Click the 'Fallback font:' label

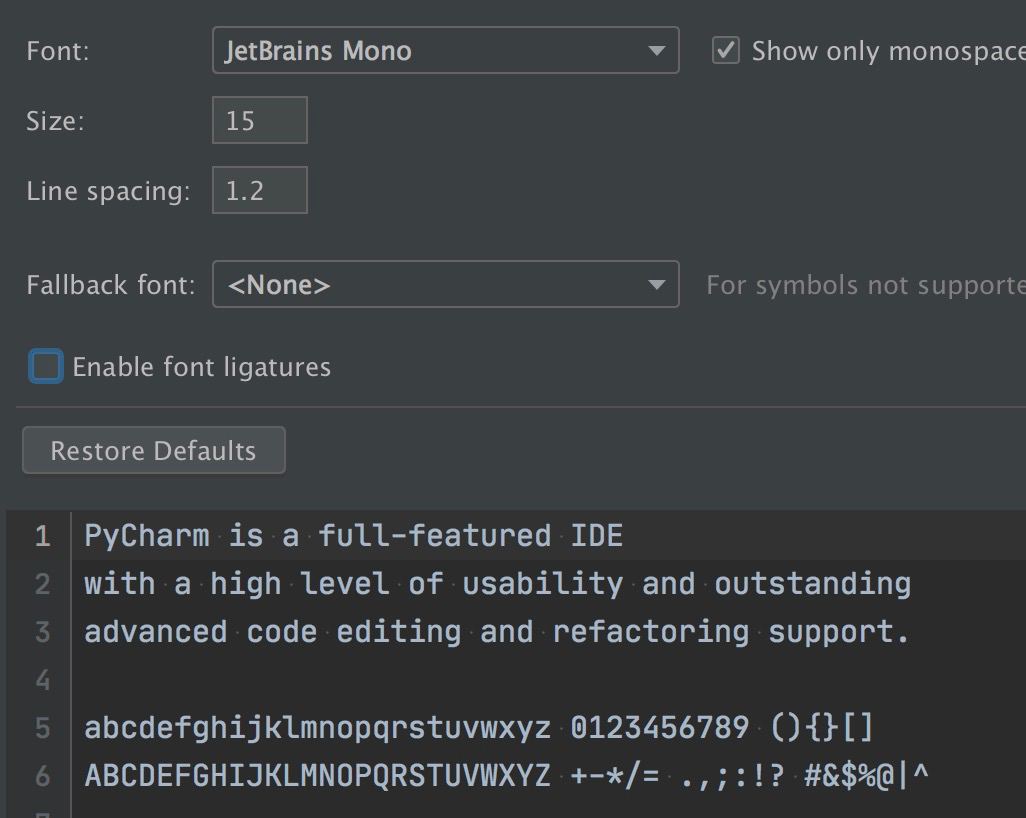(111, 285)
